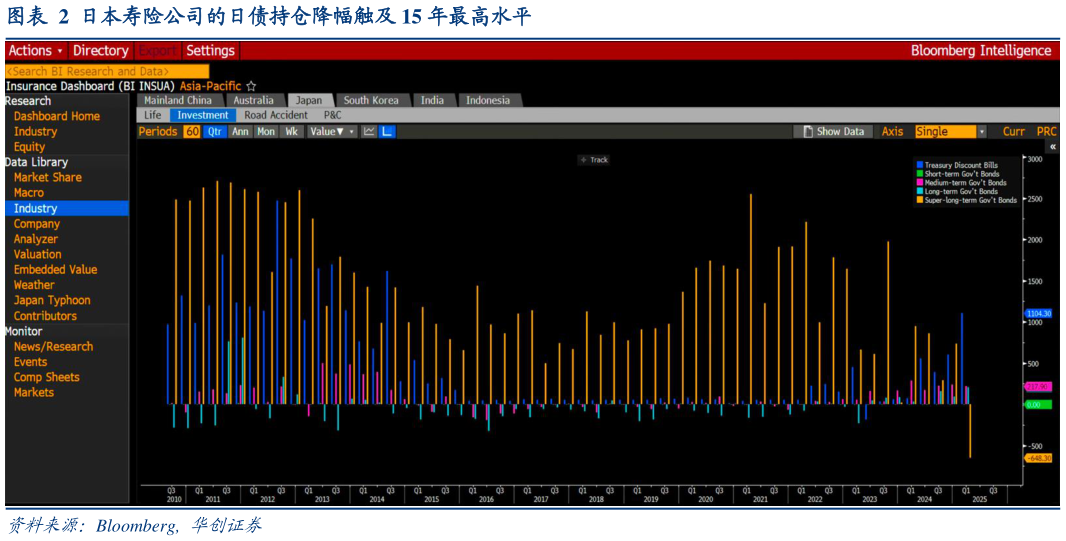Screen dimensions: 1066x541
Task: Star the Asia-Pacific dashboard as favorite
Action: tap(251, 86)
